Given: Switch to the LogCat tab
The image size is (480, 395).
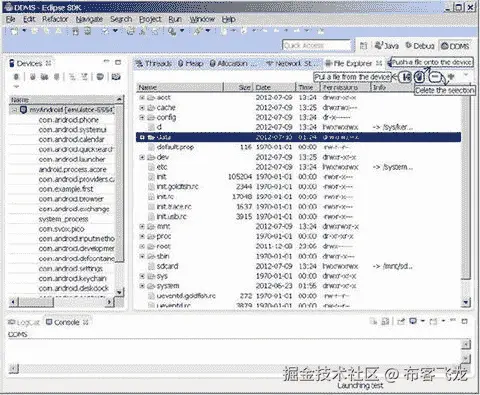Looking at the screenshot, I should 24,322.
